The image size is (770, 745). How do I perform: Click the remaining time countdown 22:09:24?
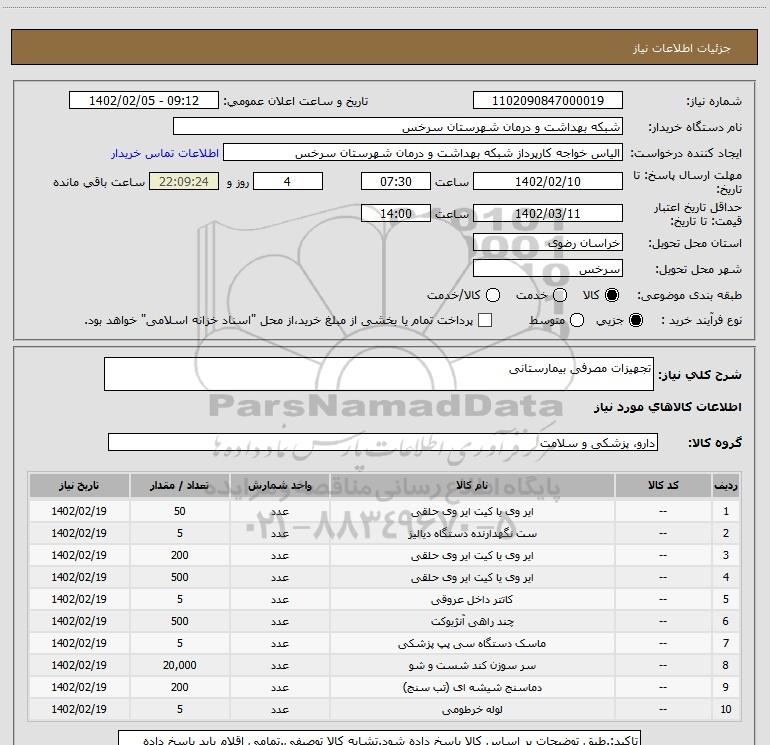coord(184,181)
